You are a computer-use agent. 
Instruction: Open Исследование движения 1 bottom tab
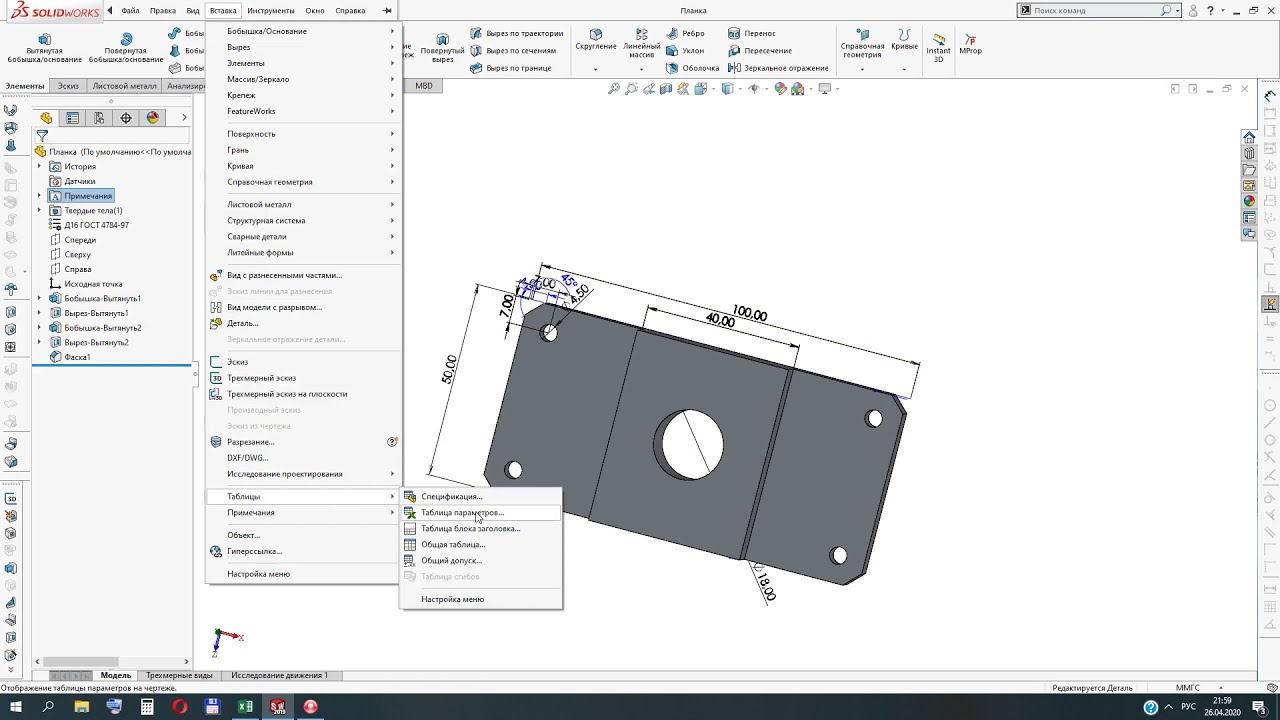279,676
